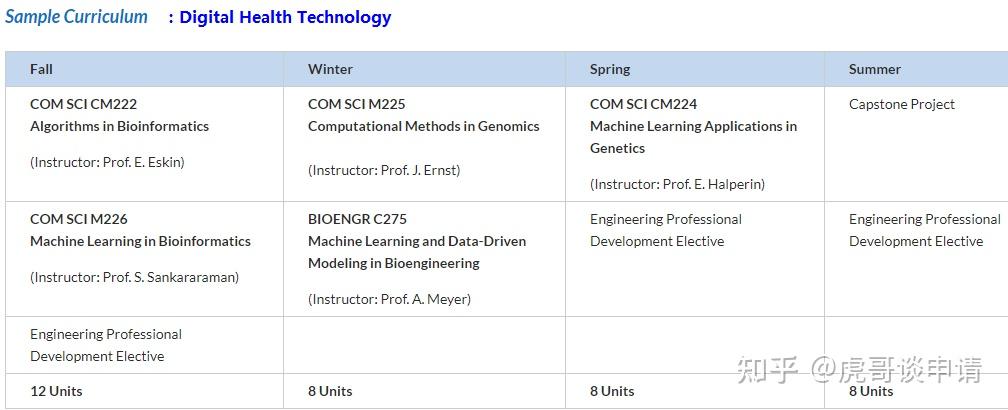The width and height of the screenshot is (1008, 410).
Task: Click COM SCI M226 course code
Action: (x=79, y=219)
